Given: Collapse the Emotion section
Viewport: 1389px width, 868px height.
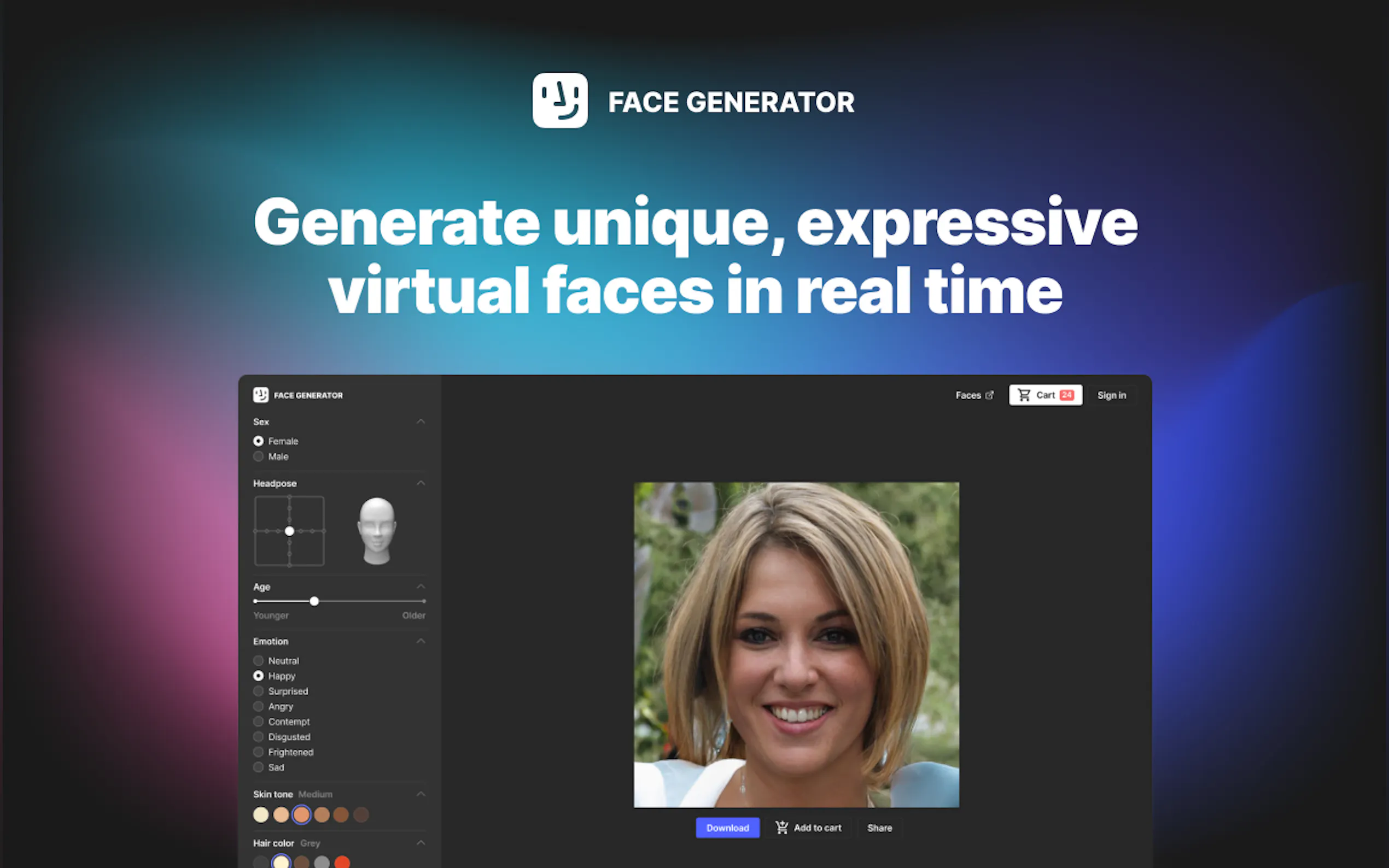Looking at the screenshot, I should pyautogui.click(x=421, y=641).
